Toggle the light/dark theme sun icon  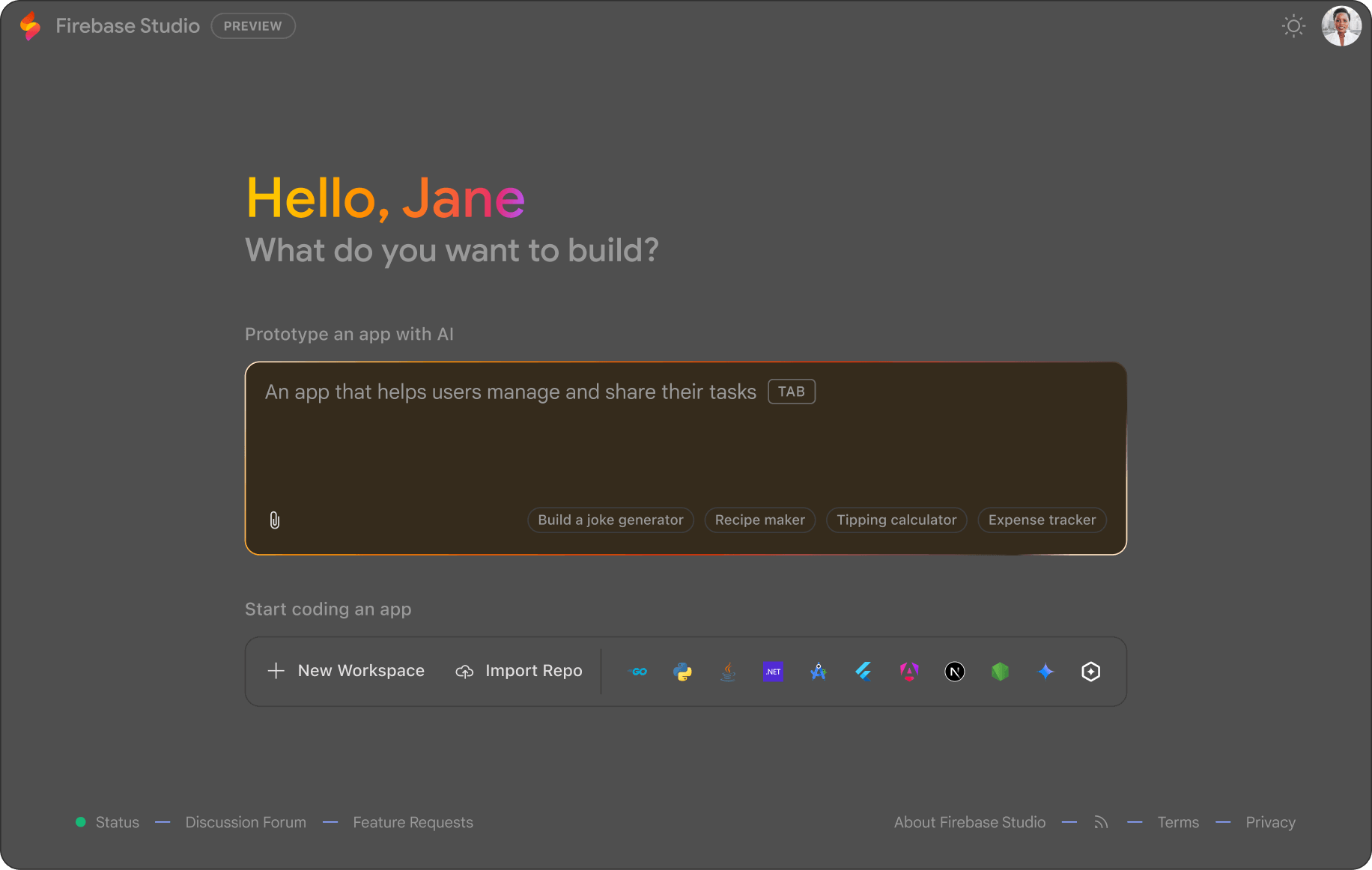(1293, 26)
